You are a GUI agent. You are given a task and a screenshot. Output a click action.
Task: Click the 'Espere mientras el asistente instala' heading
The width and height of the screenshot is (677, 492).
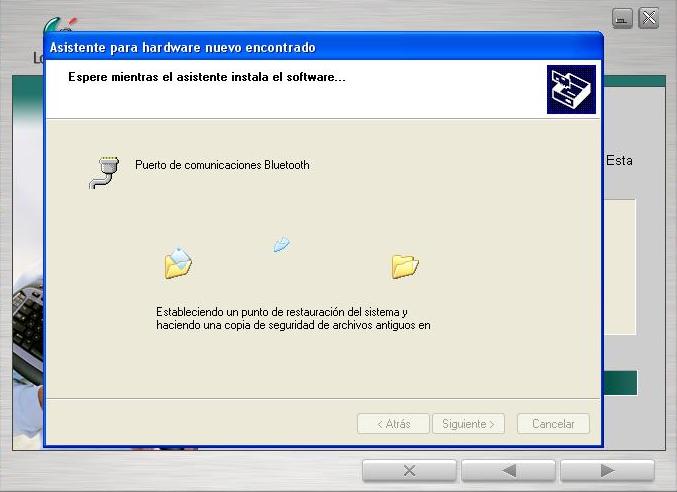coord(207,77)
